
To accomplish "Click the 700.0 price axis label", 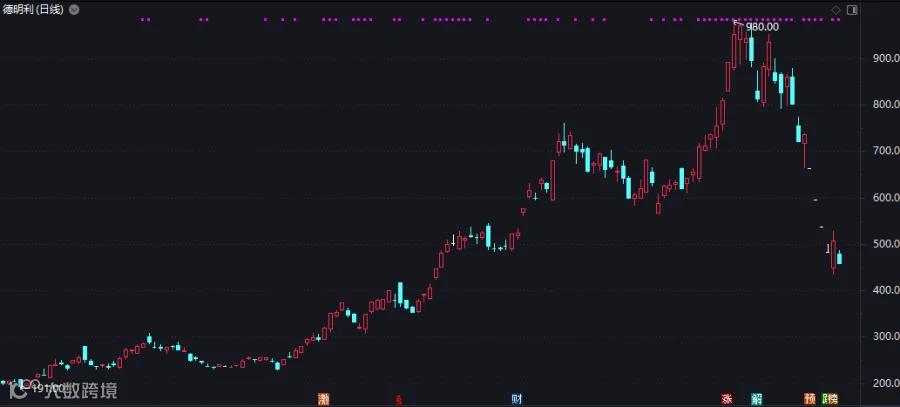I will coord(884,151).
